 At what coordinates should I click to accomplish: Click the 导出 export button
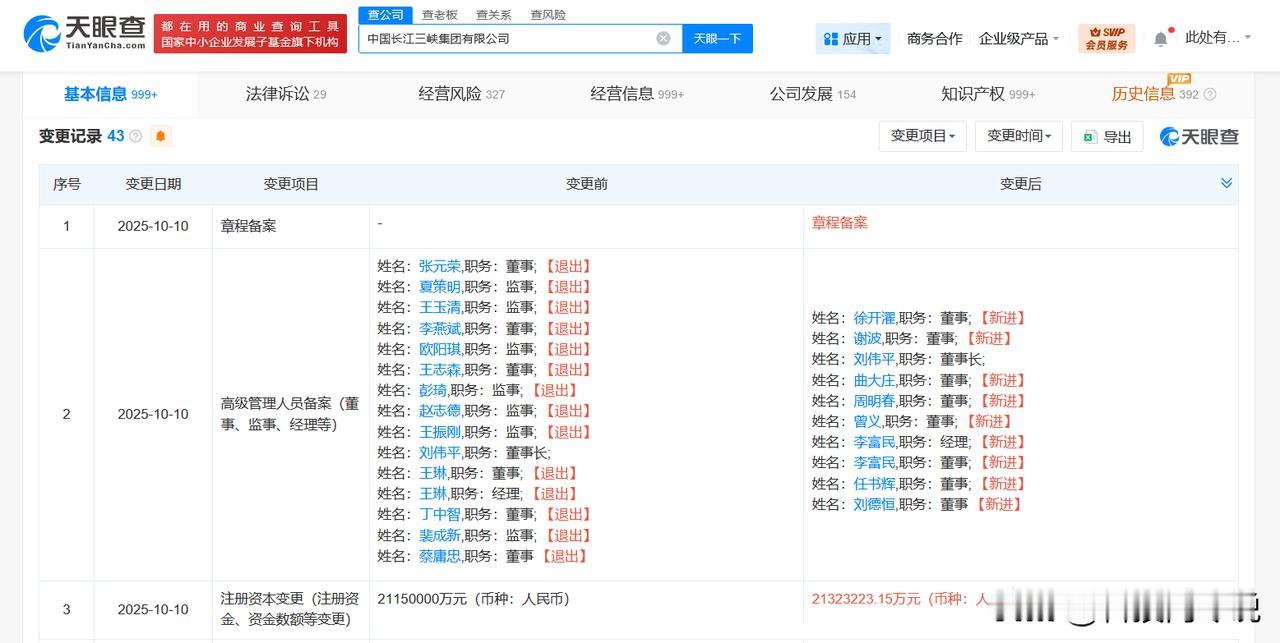tap(1107, 136)
